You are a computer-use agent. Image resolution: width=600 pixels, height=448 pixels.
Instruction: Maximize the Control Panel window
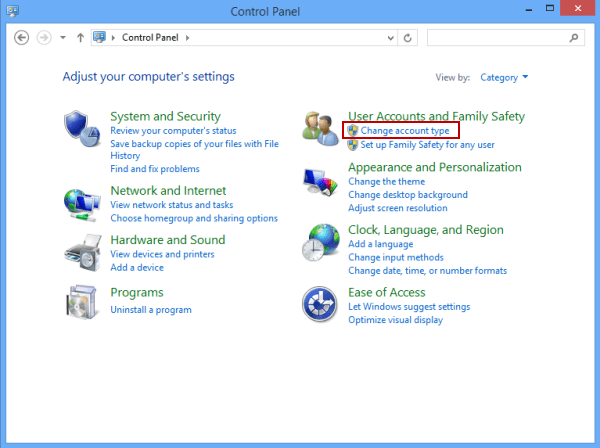(x=550, y=8)
